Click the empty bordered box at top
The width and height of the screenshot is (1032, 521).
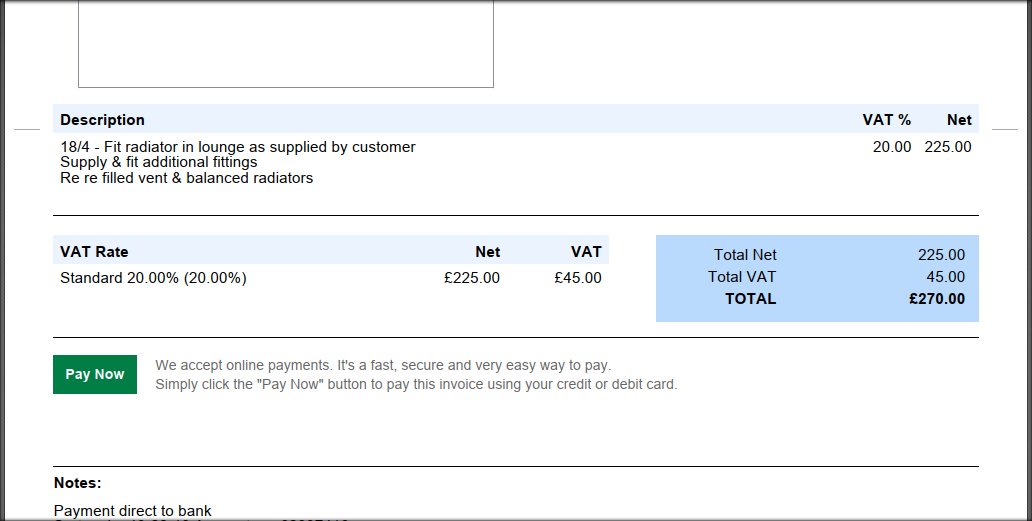[286, 43]
